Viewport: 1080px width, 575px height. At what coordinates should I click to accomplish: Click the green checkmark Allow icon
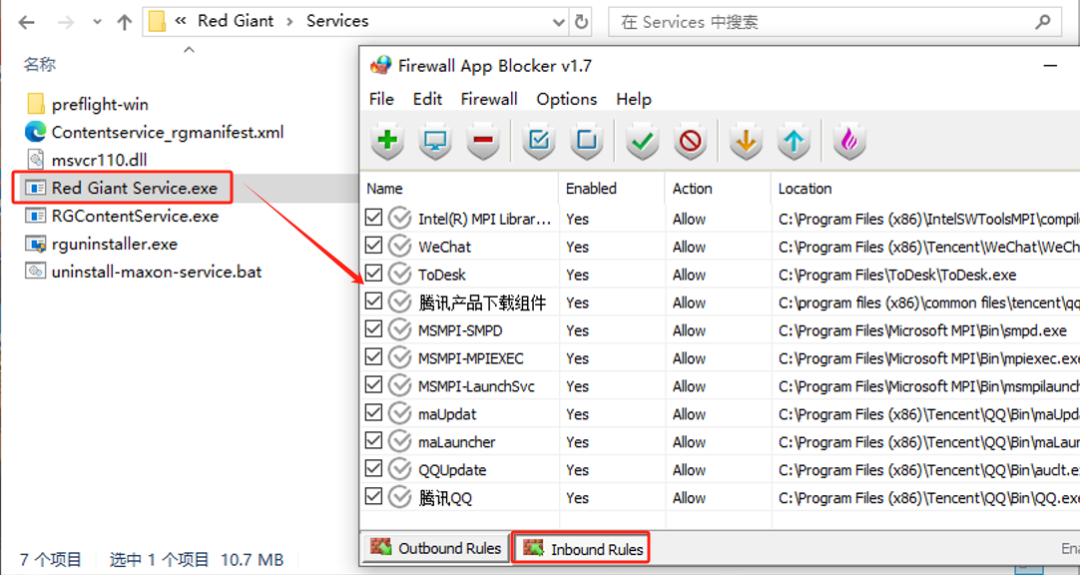[x=642, y=140]
